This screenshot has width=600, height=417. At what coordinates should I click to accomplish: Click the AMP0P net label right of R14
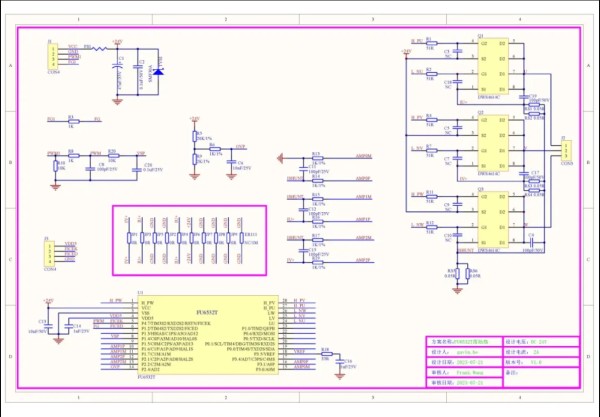364,179
